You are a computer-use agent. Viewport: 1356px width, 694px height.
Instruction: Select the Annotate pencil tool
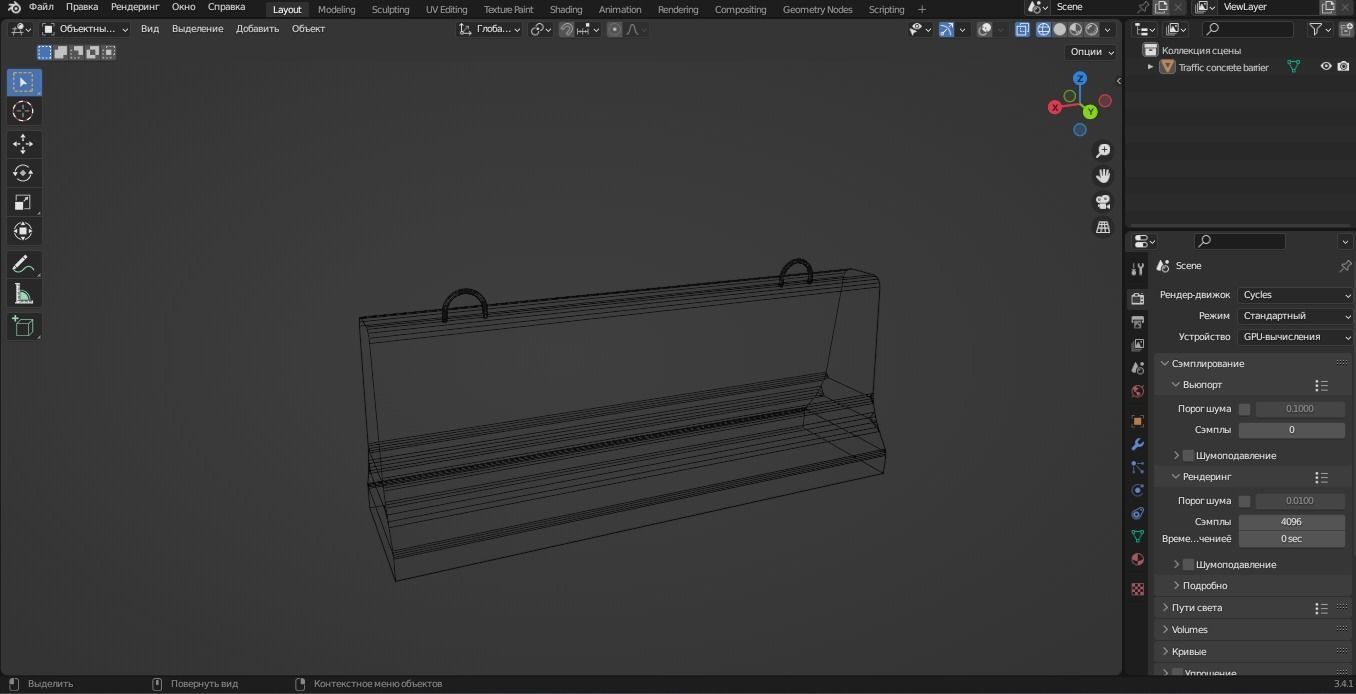click(23, 265)
